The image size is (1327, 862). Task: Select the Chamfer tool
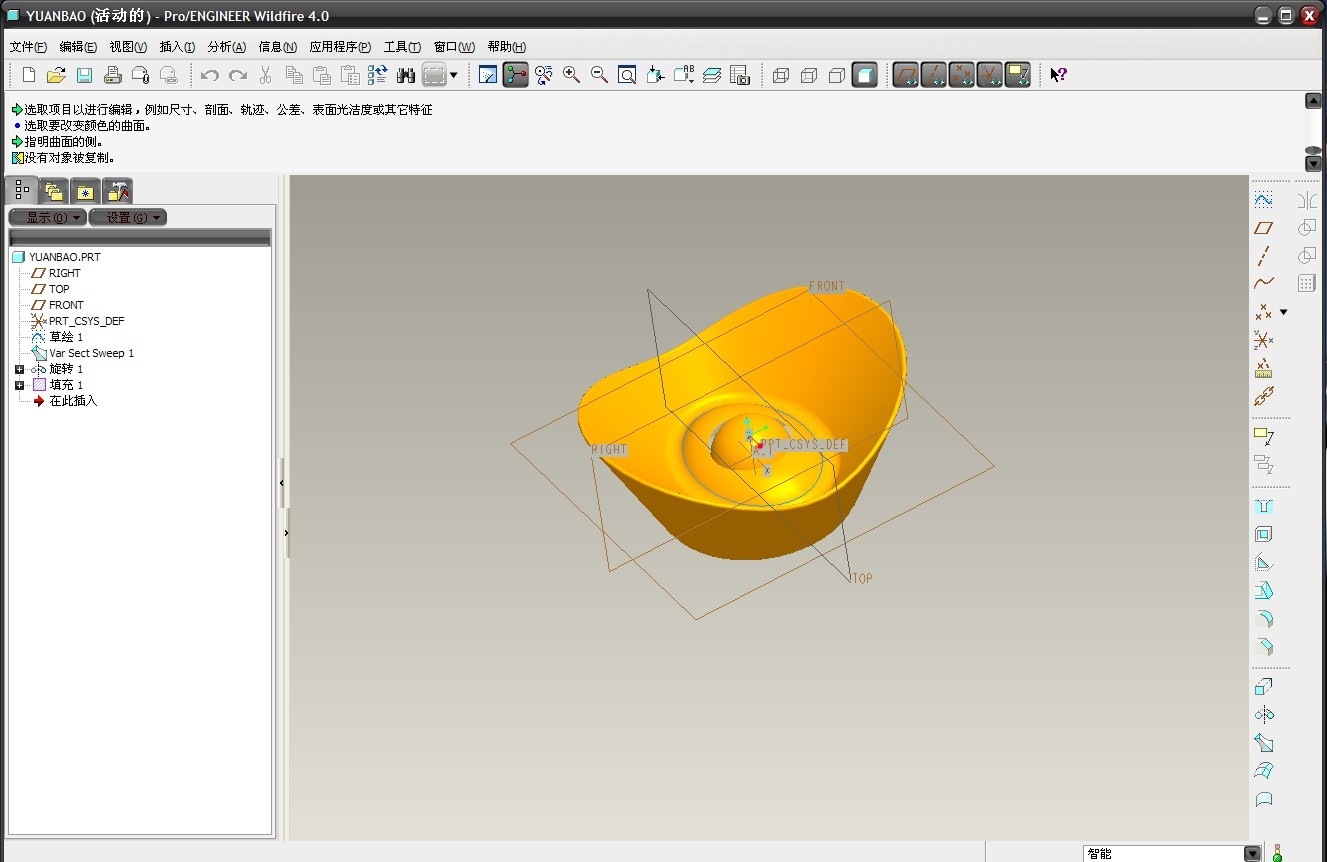[1264, 646]
